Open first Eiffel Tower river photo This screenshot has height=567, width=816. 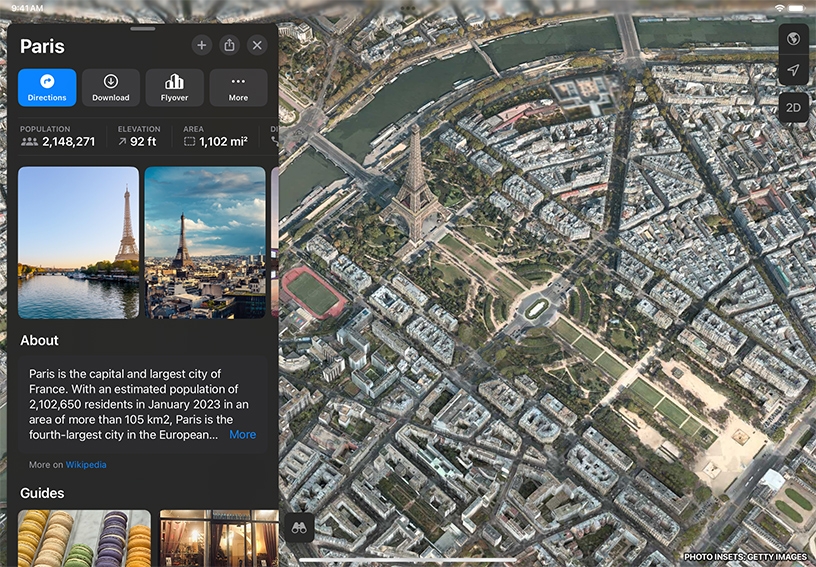pyautogui.click(x=78, y=242)
